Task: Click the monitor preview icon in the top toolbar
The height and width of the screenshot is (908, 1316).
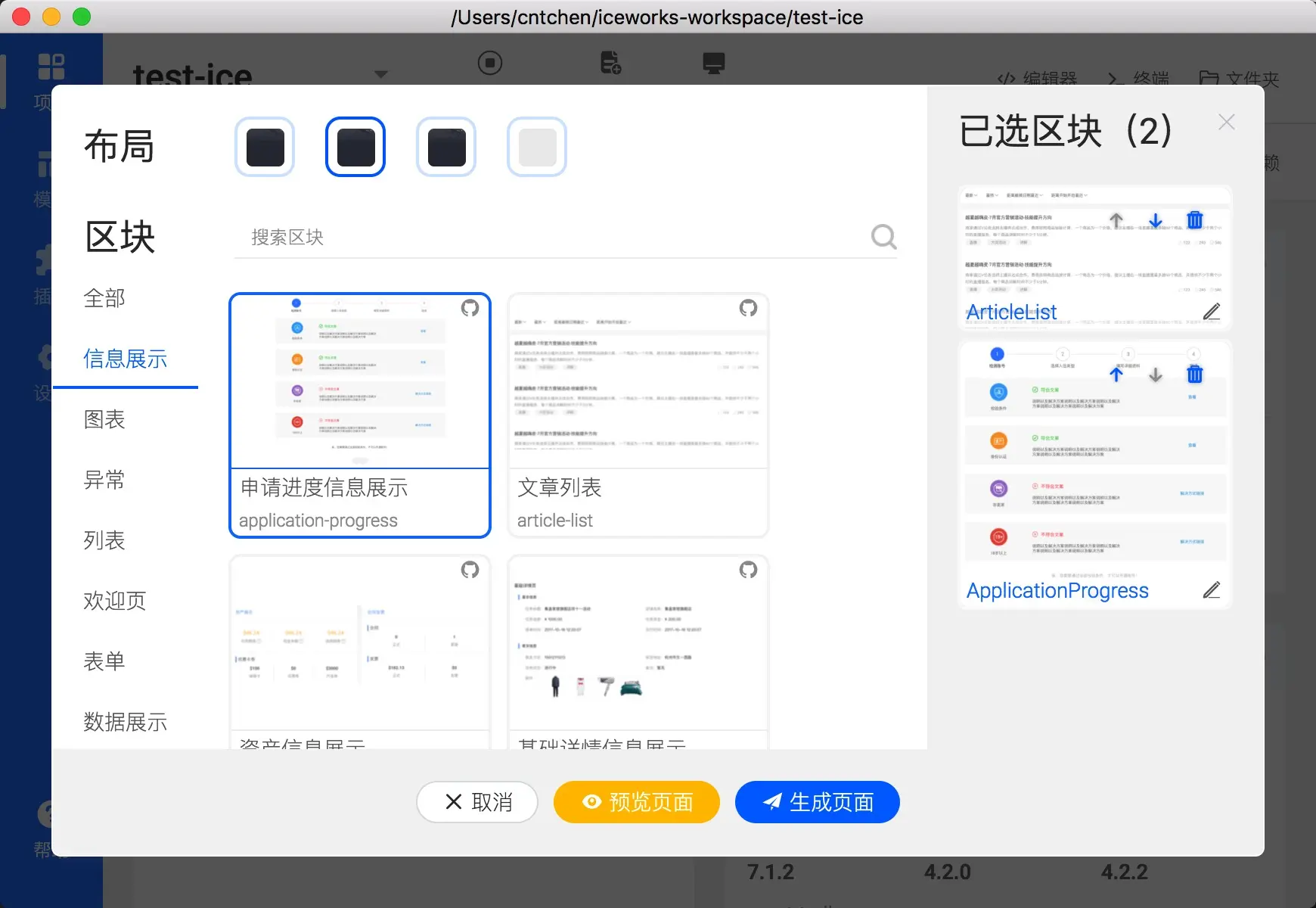Action: [715, 64]
